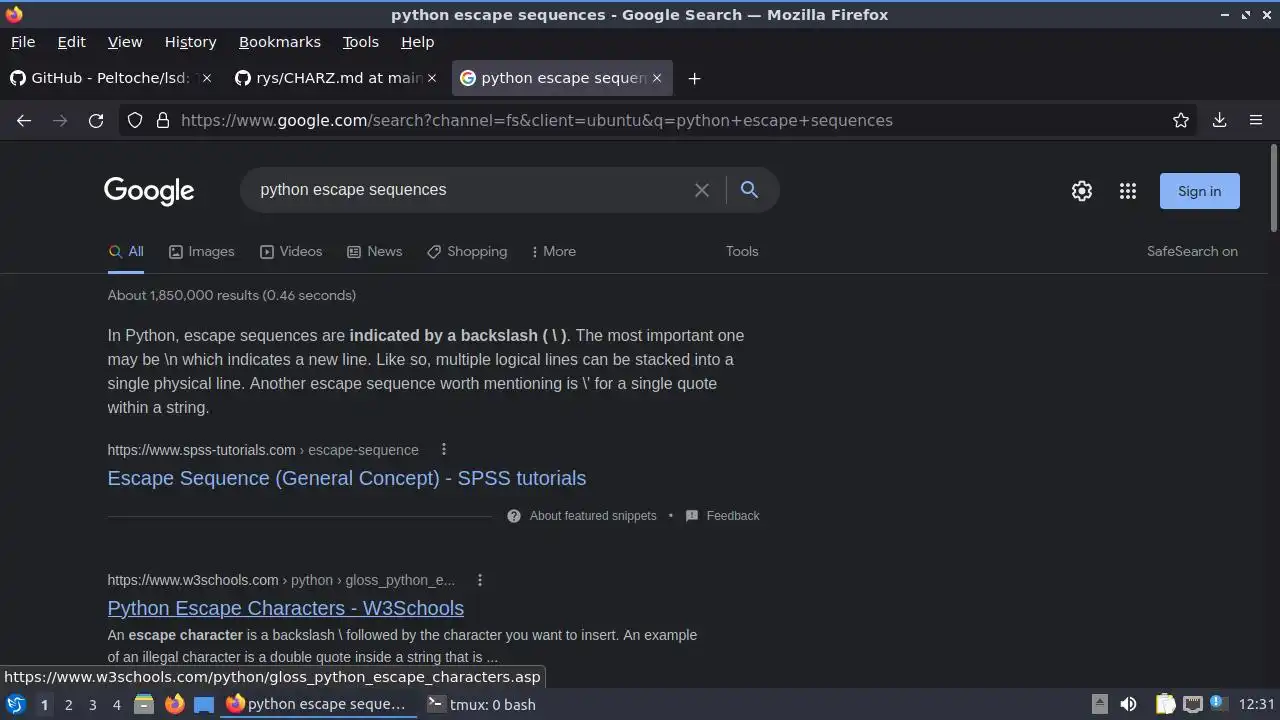Show site security padlock info

point(163,120)
